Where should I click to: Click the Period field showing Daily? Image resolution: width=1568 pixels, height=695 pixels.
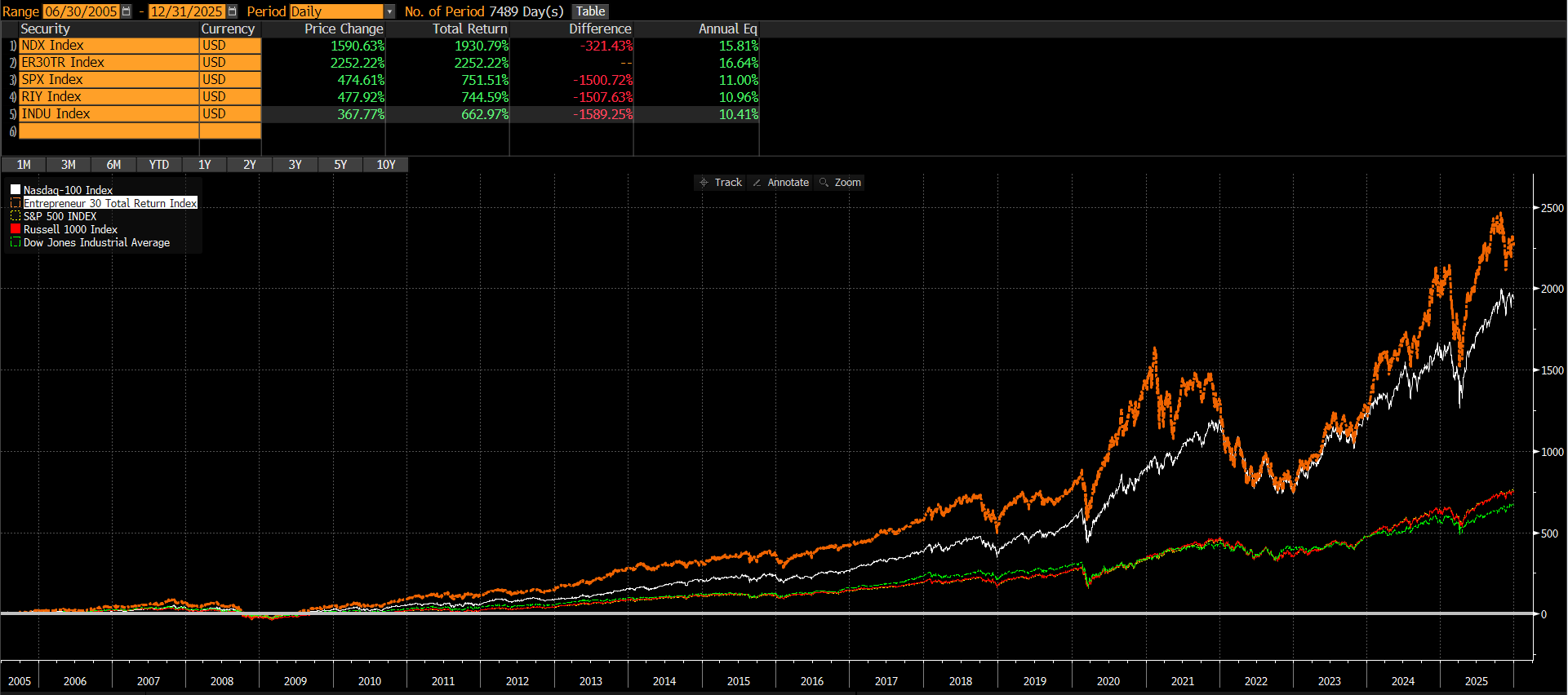pos(335,11)
